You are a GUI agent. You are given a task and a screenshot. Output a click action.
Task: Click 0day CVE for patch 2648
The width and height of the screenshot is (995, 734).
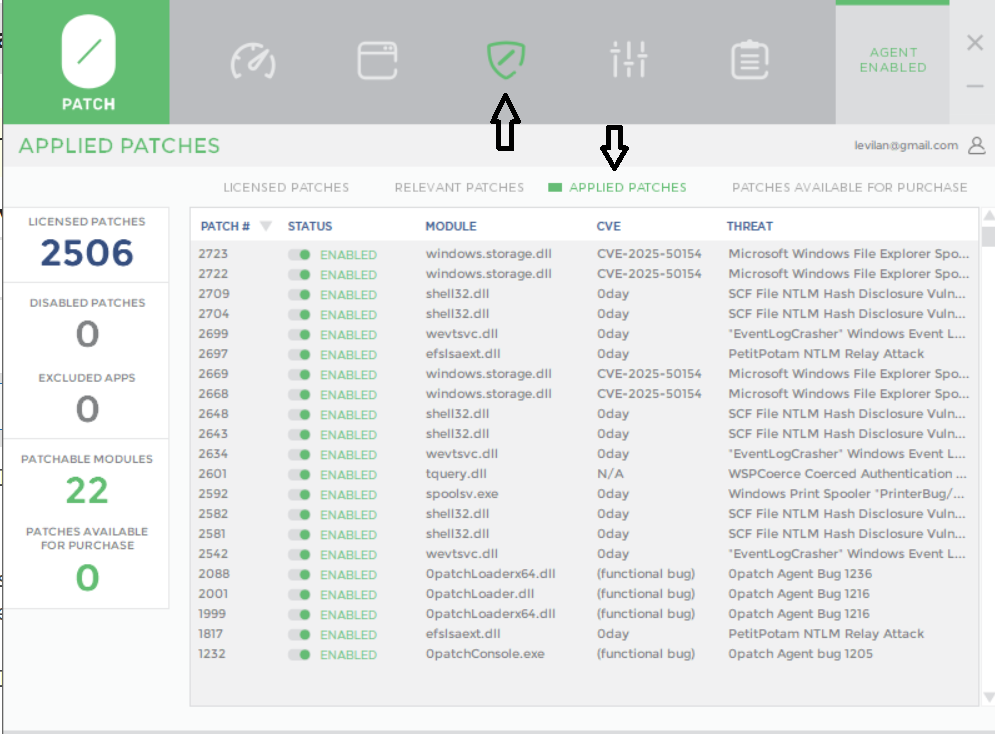(612, 414)
